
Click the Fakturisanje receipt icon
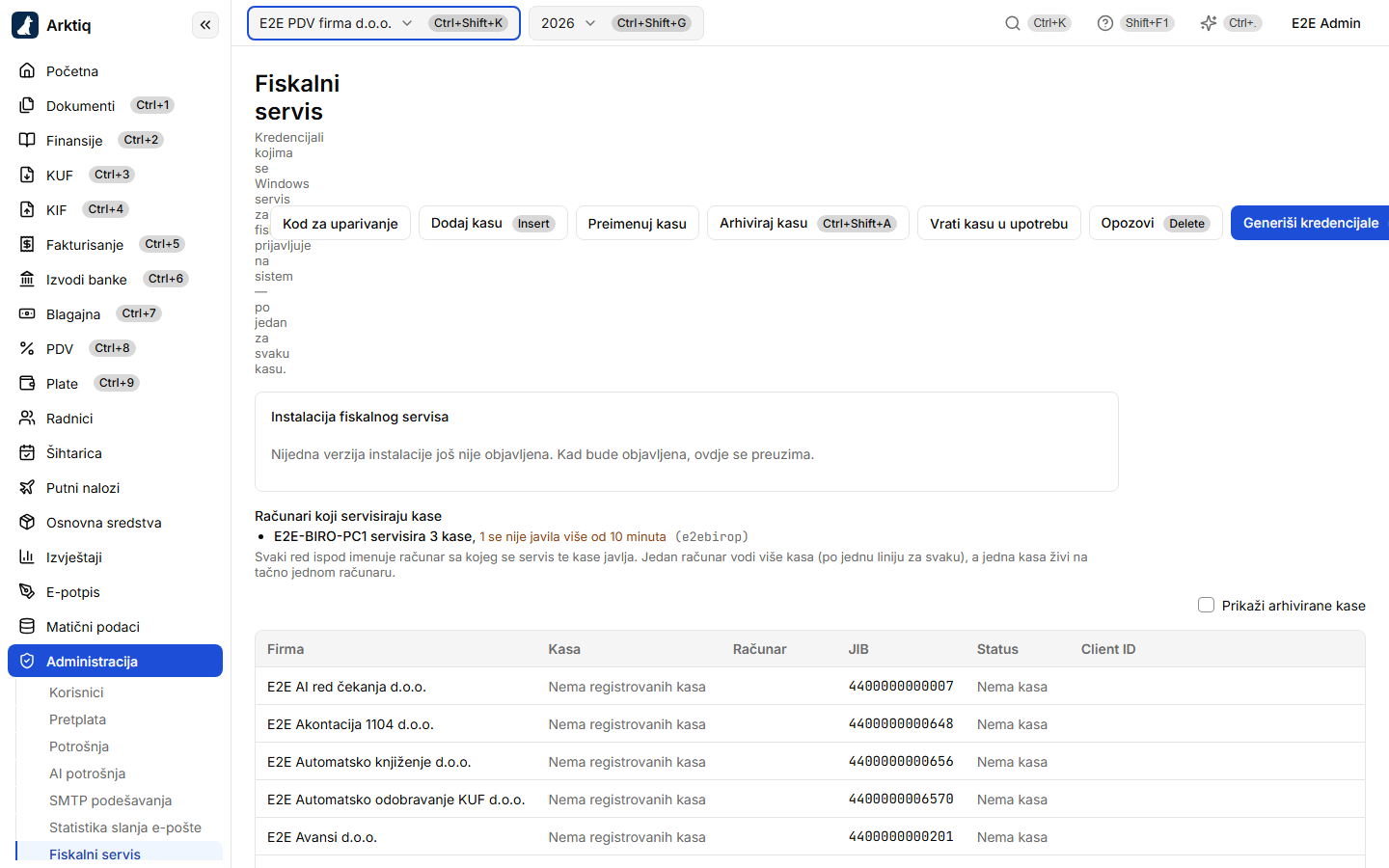(x=27, y=244)
